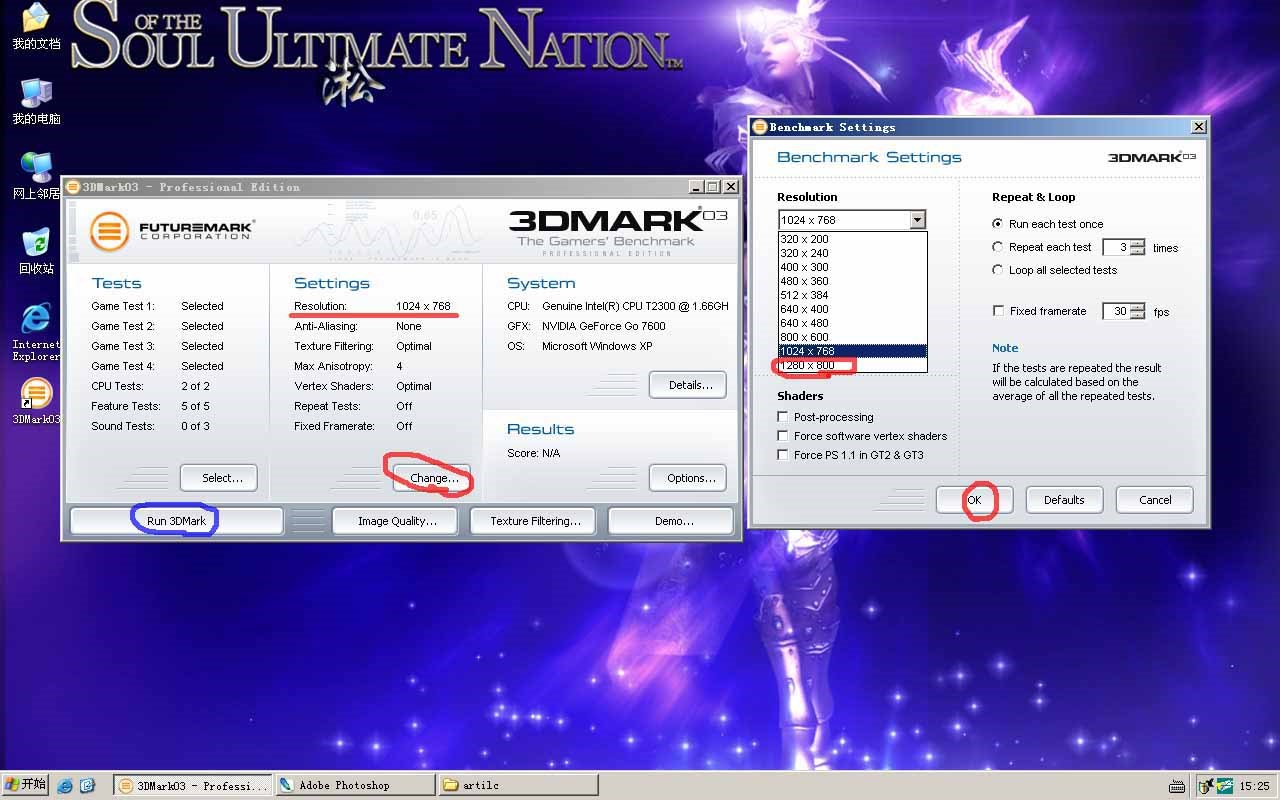Switch to 3DMark03 taskbar button

193,785
